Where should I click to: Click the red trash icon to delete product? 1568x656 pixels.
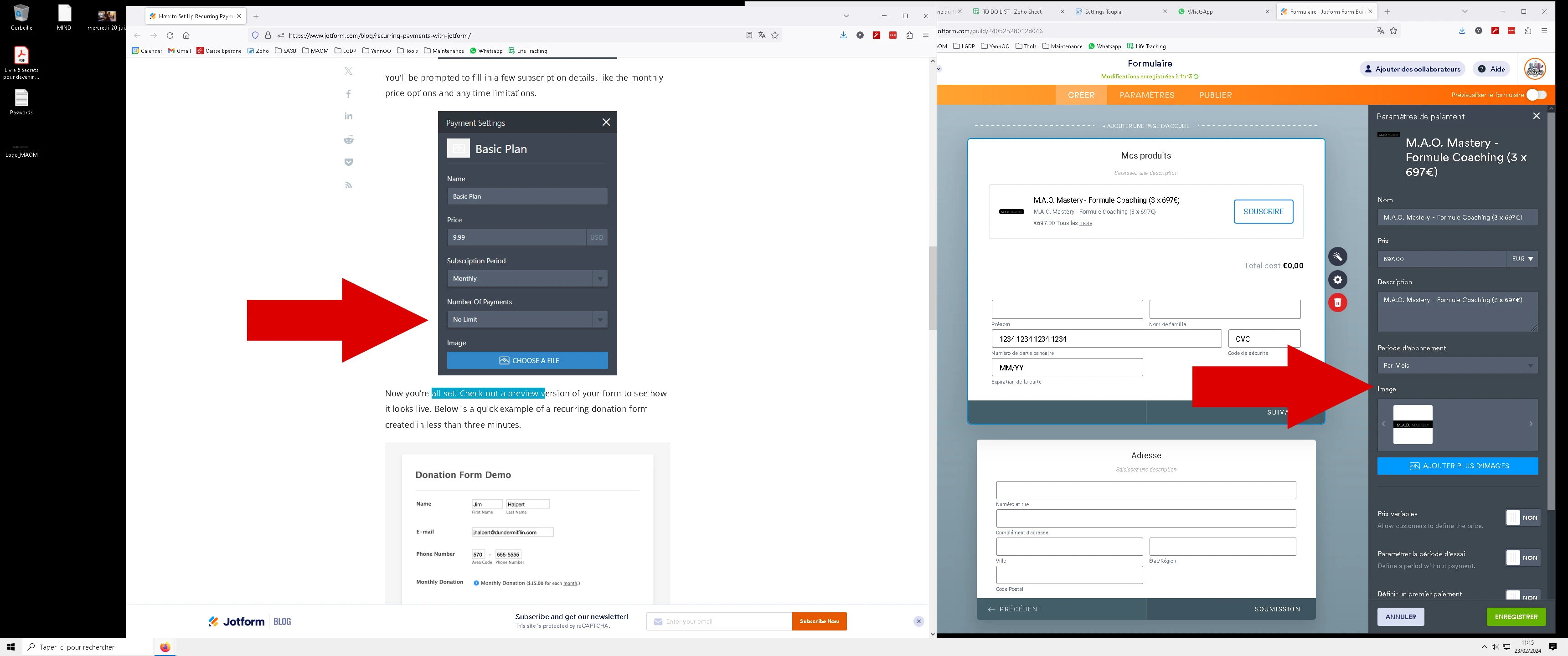(1337, 302)
